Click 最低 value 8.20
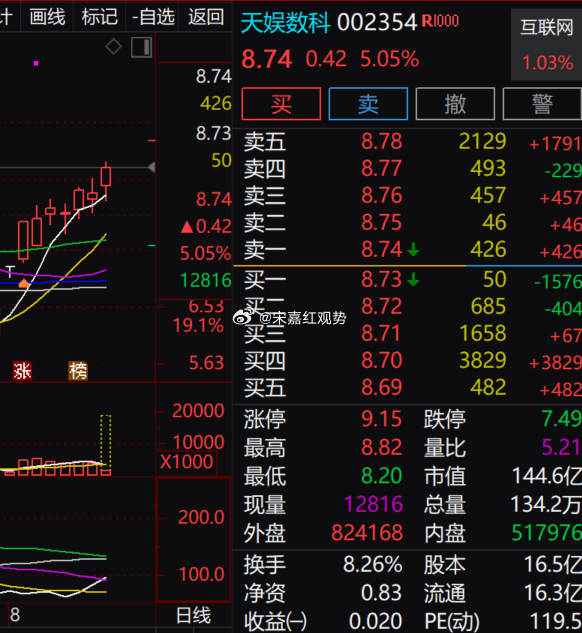This screenshot has height=633, width=582. point(381,476)
